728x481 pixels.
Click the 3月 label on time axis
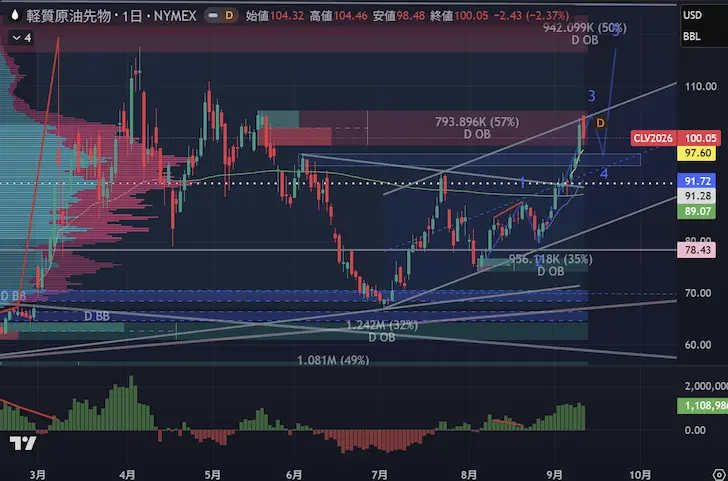pos(38,474)
